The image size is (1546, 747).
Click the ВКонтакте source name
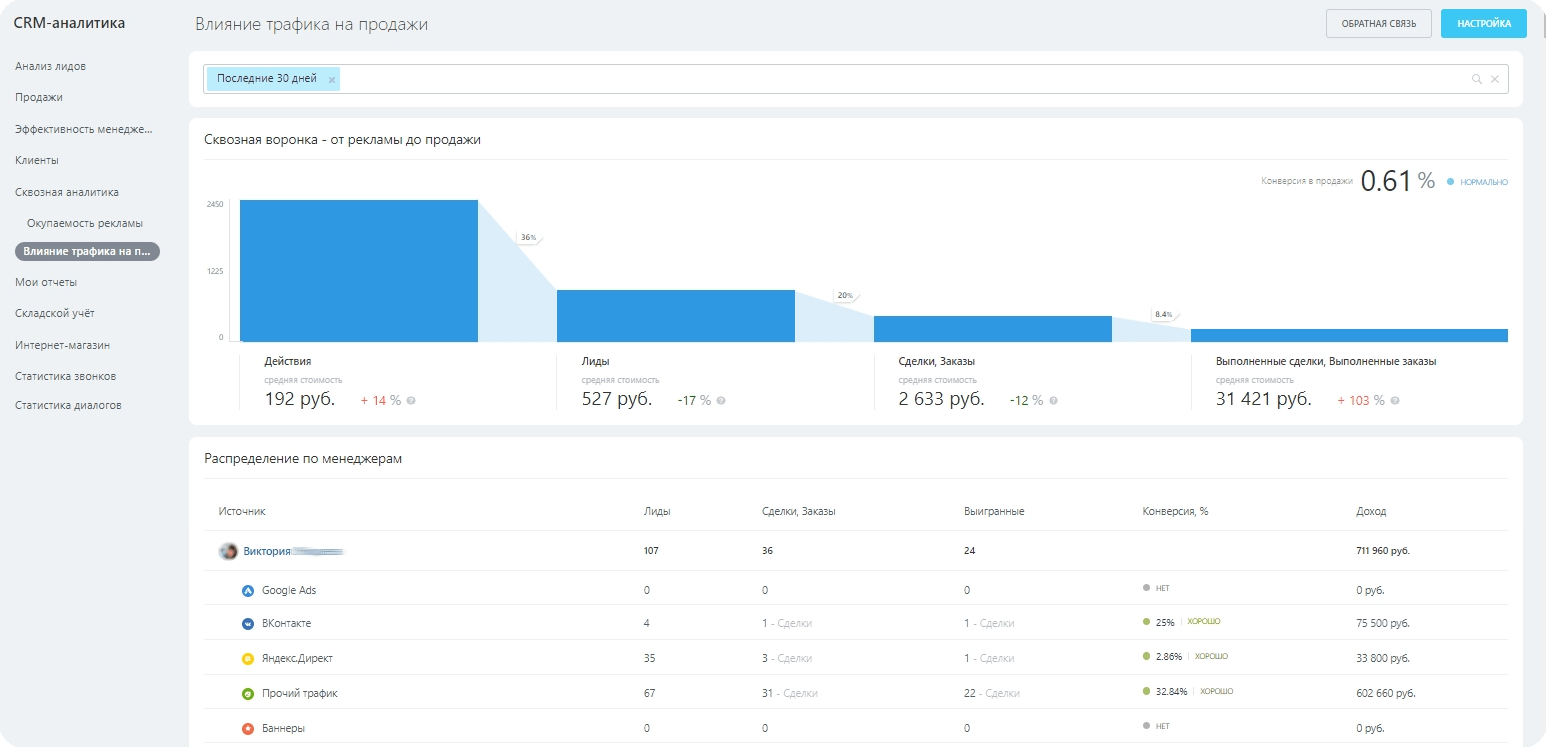[286, 624]
